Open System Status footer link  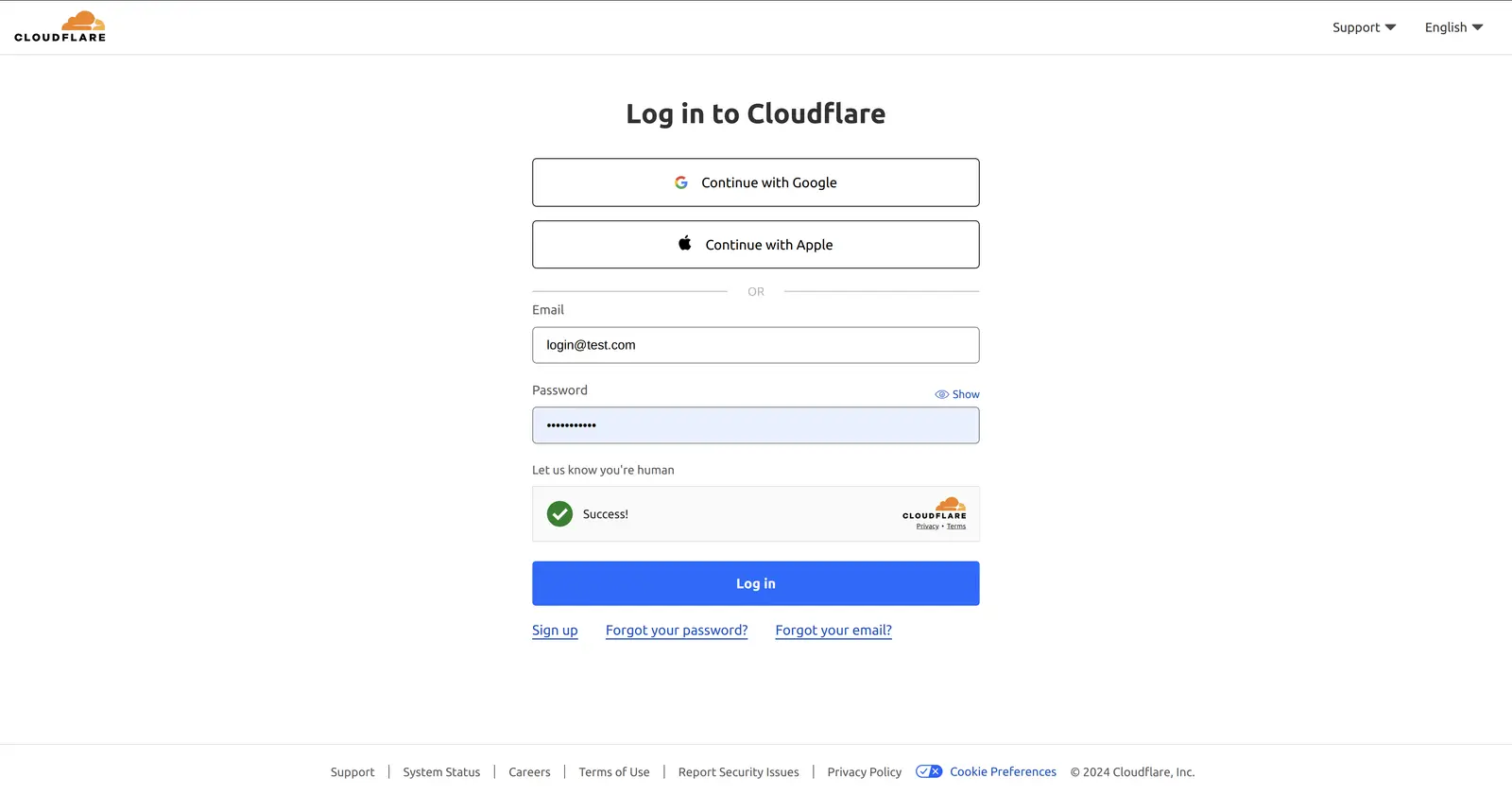441,772
